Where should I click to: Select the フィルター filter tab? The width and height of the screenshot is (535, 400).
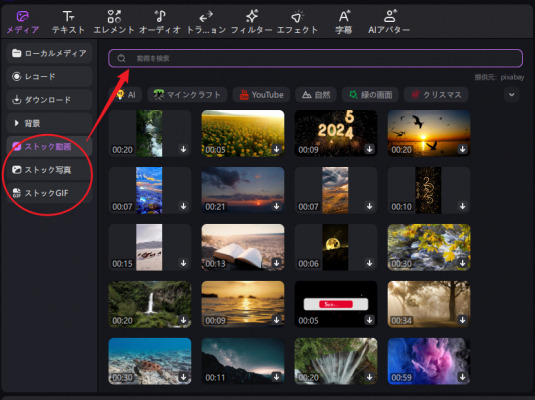point(251,22)
